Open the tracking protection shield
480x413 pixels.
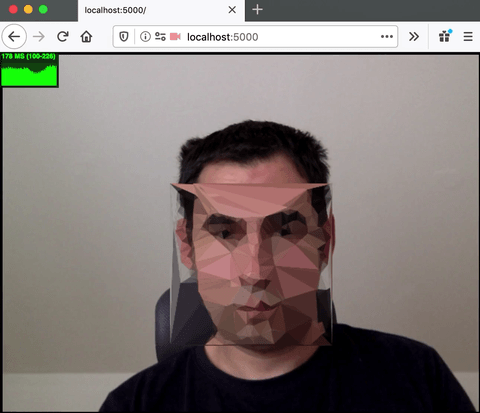(124, 37)
